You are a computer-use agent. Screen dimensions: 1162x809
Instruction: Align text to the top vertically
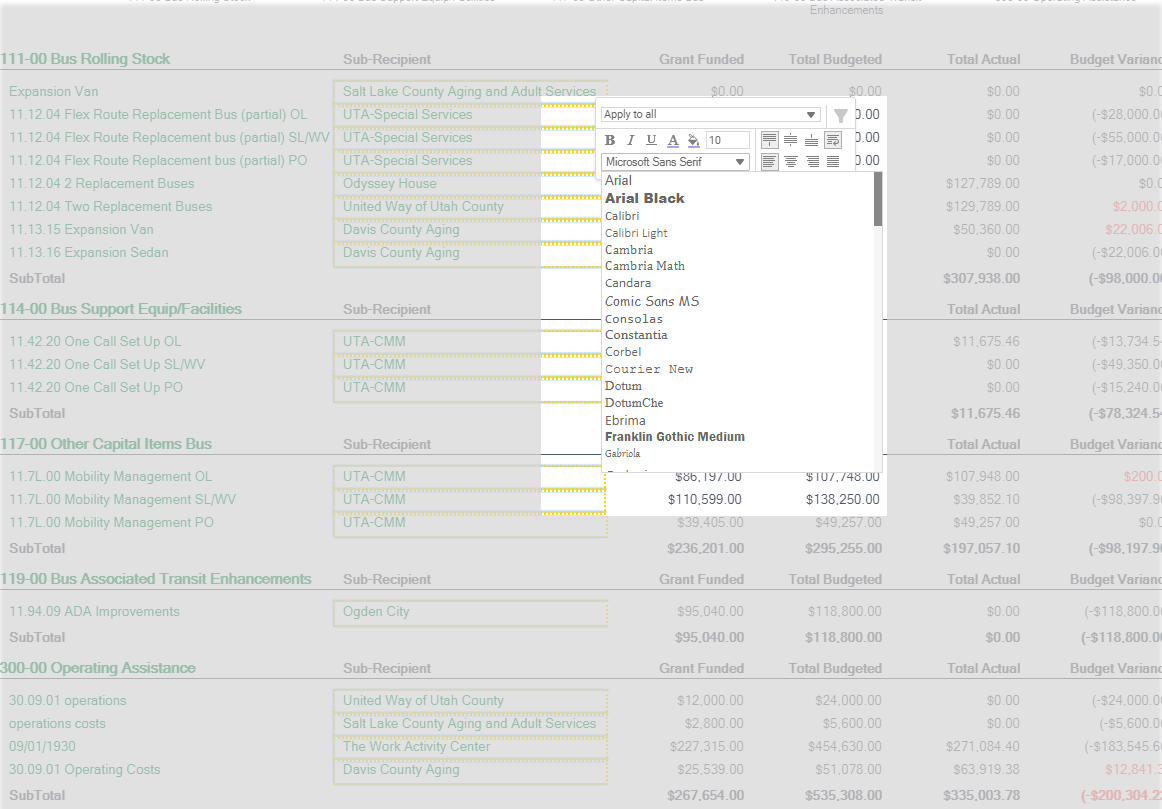click(770, 139)
